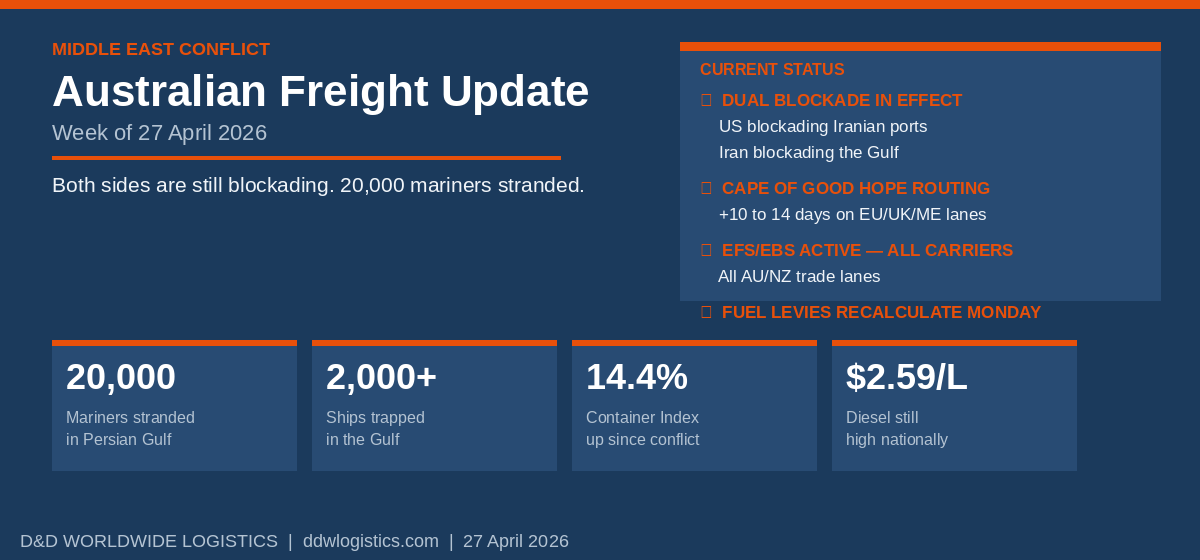Click the bullet icon beside Fuel Levies Recalculate Monday
Viewport: 1200px width, 560px height.
point(706,312)
